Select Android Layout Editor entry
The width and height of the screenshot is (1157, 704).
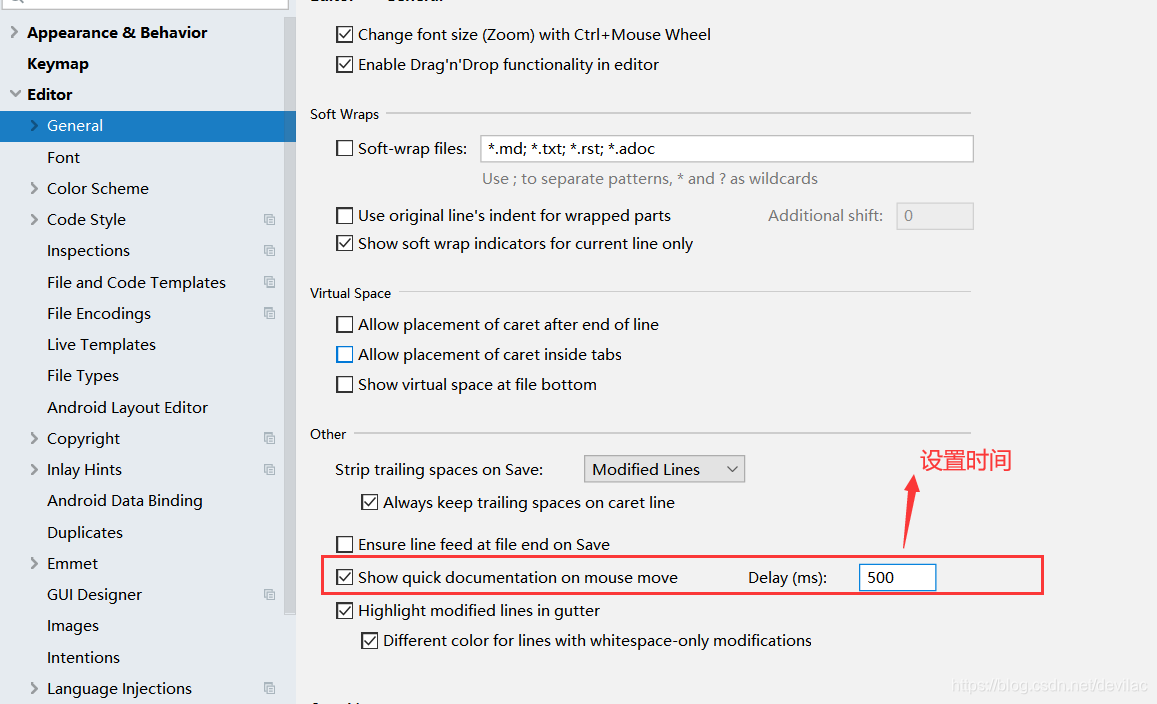point(128,407)
